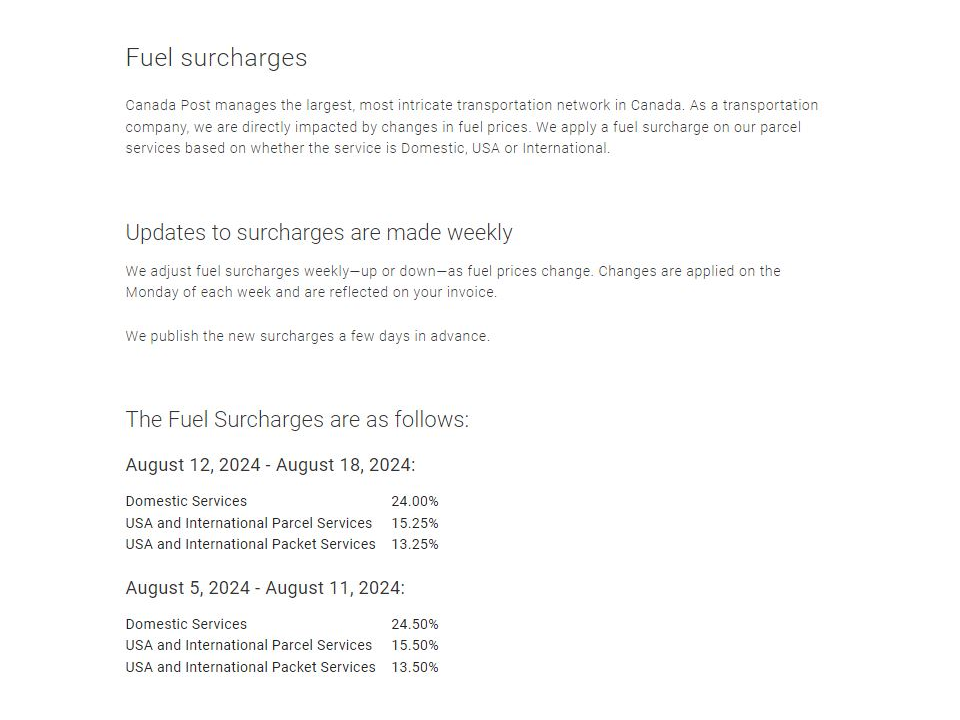
Task: Click the paragraph beginning "Canada Post manages"
Action: (471, 127)
